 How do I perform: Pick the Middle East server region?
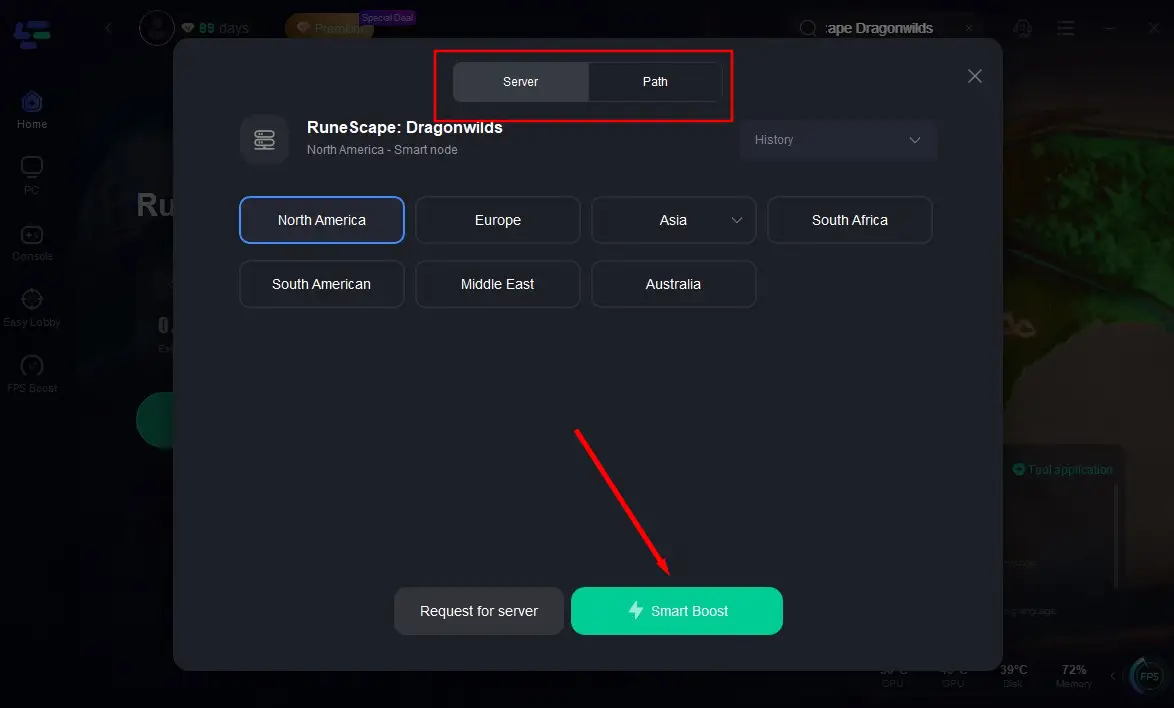(498, 284)
